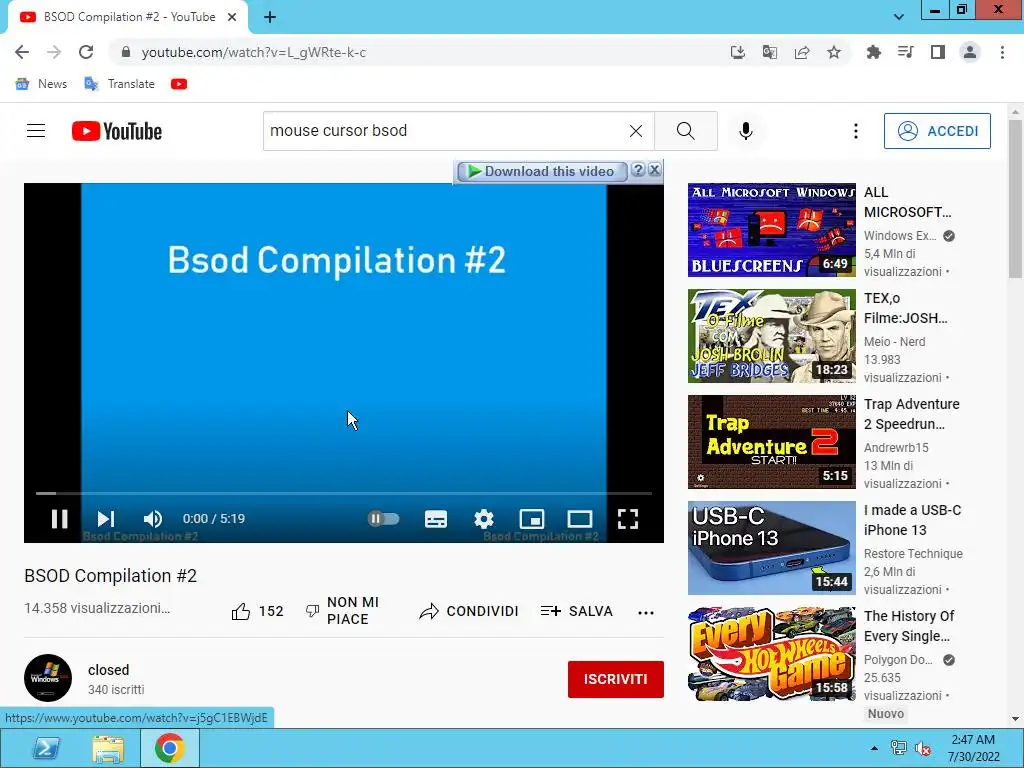Open The History Of Every Single title
The image size is (1024, 768).
909,626
